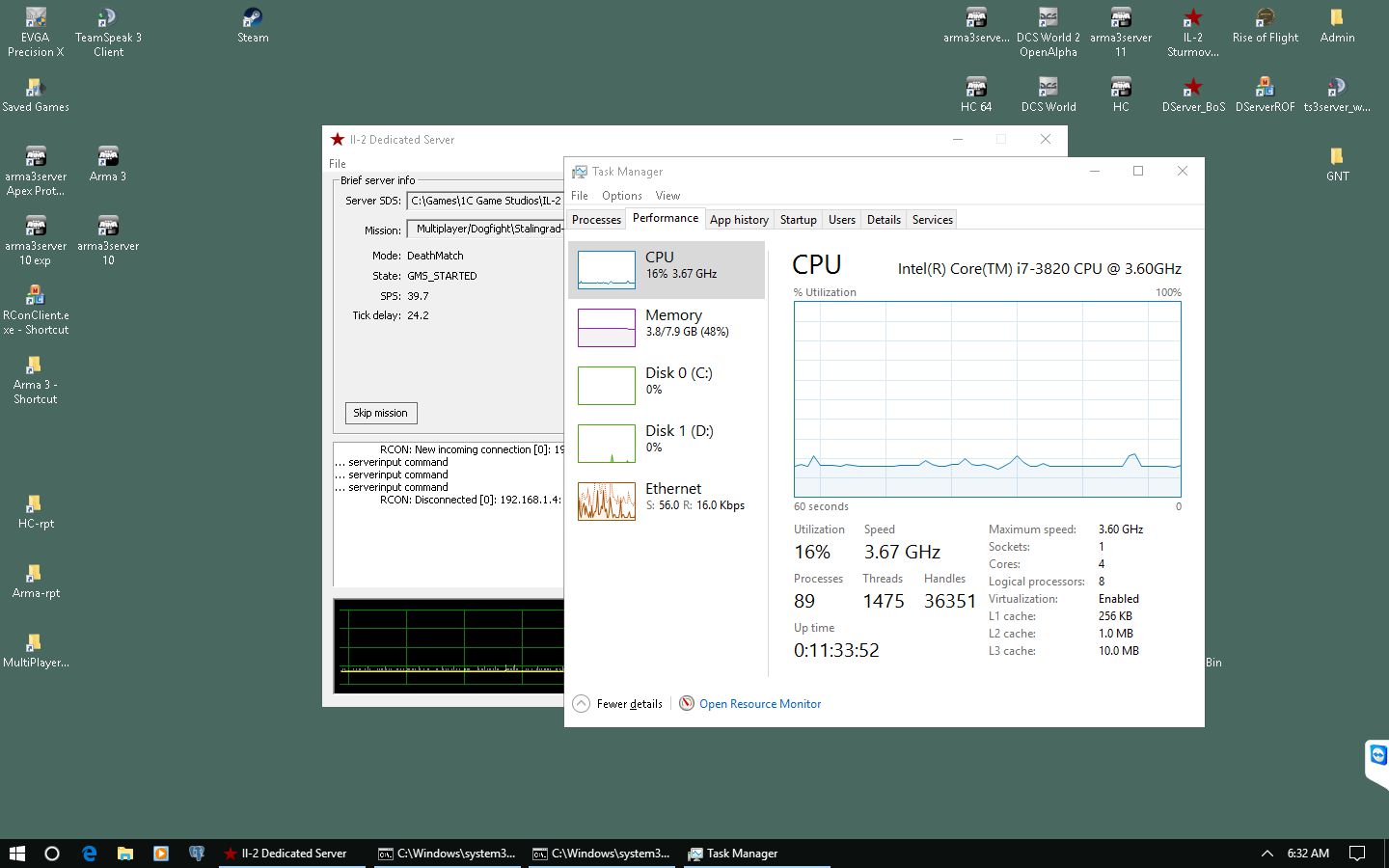Image resolution: width=1389 pixels, height=868 pixels.
Task: Open File menu in Il-2 Dedicated Server
Action: (338, 164)
